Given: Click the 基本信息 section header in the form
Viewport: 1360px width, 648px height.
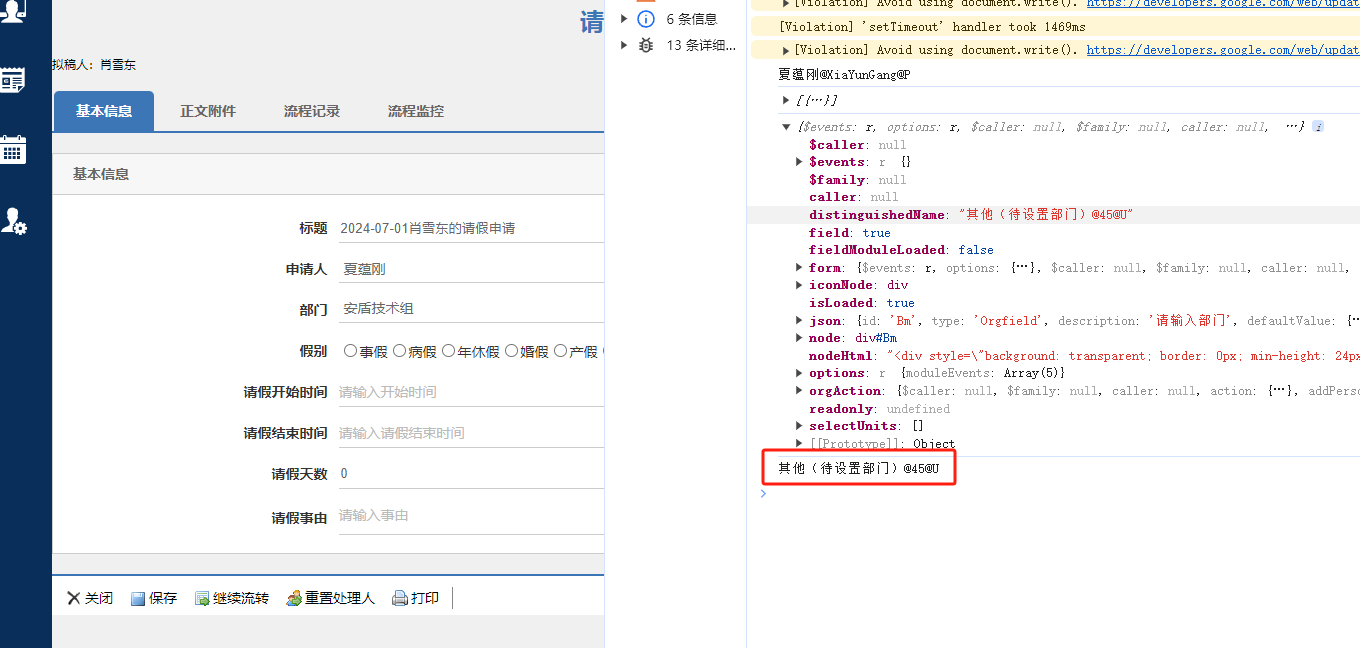Looking at the screenshot, I should click(x=101, y=174).
